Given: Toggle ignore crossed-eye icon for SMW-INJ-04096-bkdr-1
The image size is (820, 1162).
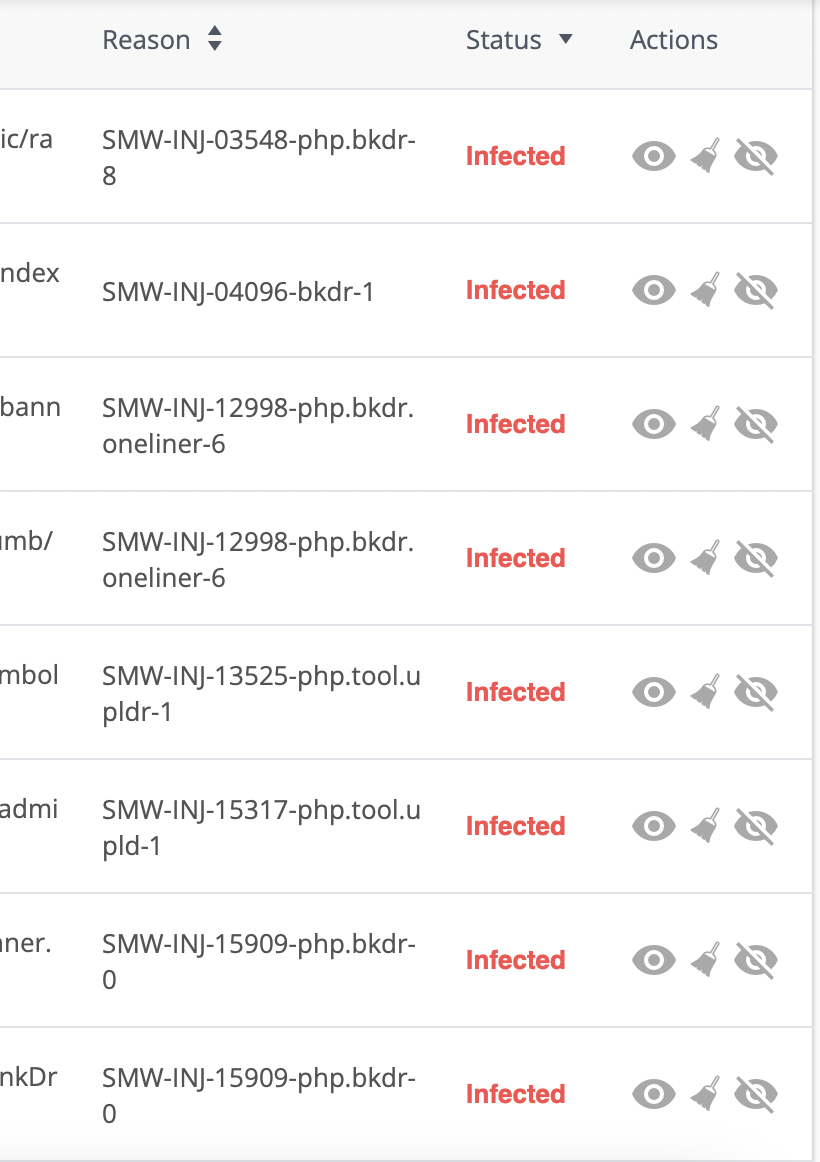Looking at the screenshot, I should tap(756, 290).
